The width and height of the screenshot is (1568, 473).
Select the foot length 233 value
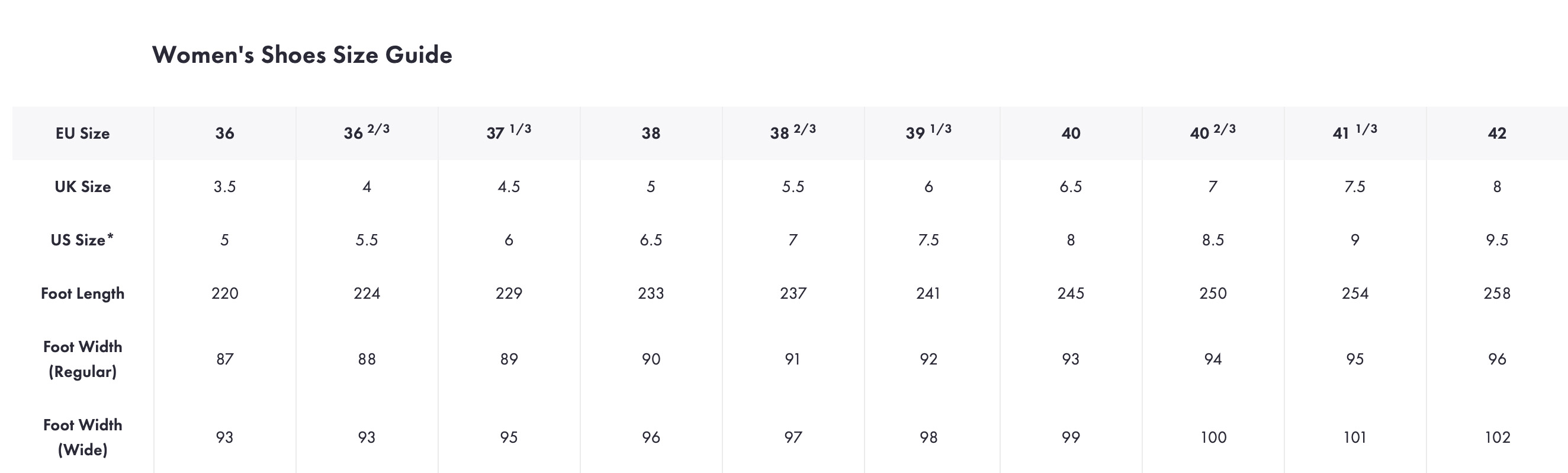point(651,294)
